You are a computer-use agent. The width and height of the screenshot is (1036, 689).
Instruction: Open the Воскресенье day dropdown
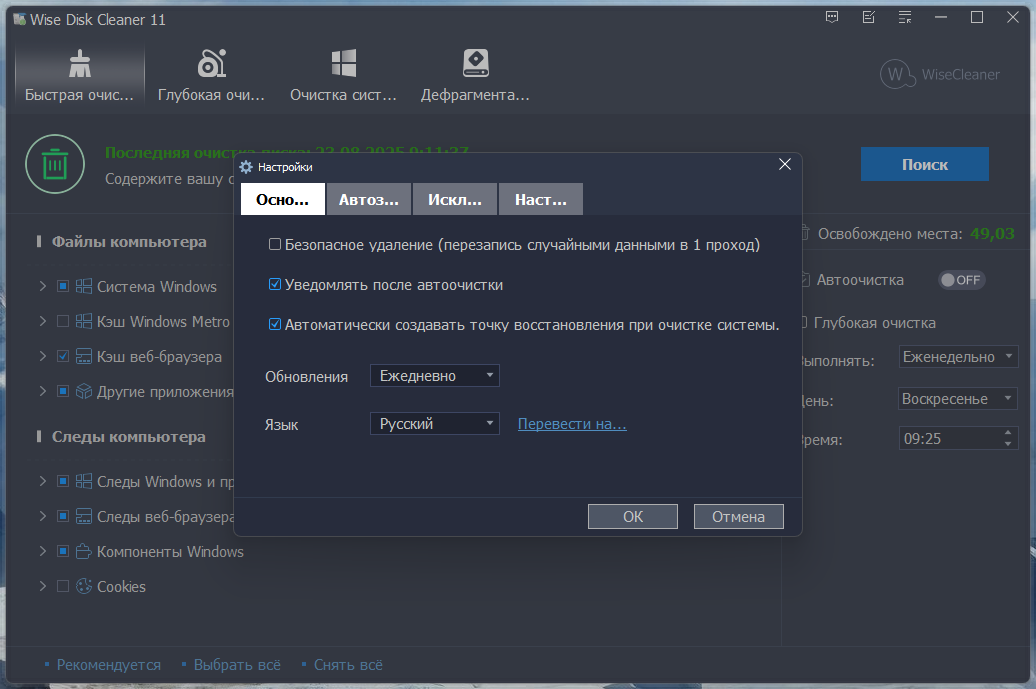pos(958,398)
